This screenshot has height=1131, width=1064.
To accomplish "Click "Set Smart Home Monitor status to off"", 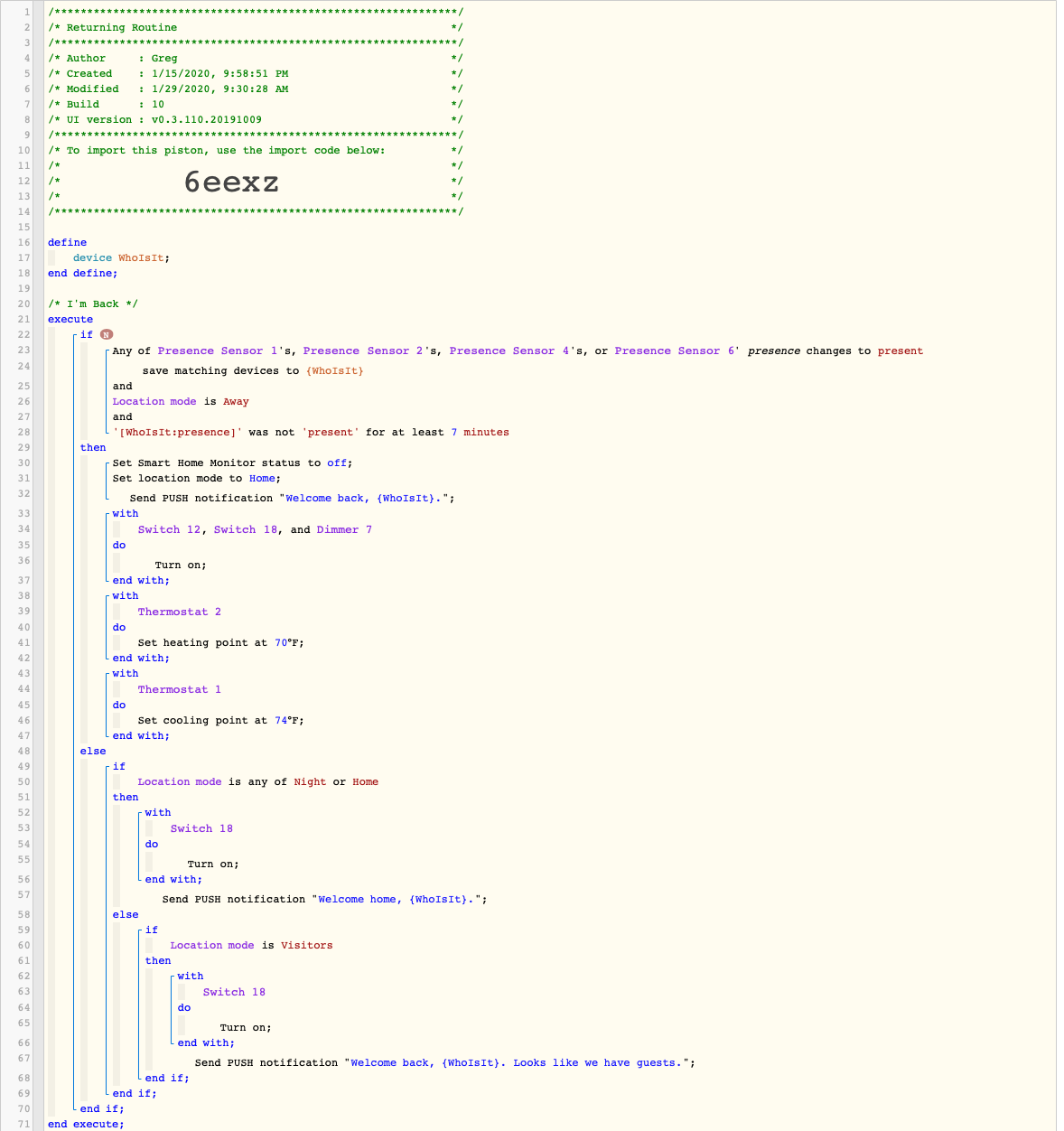I will 232,463.
